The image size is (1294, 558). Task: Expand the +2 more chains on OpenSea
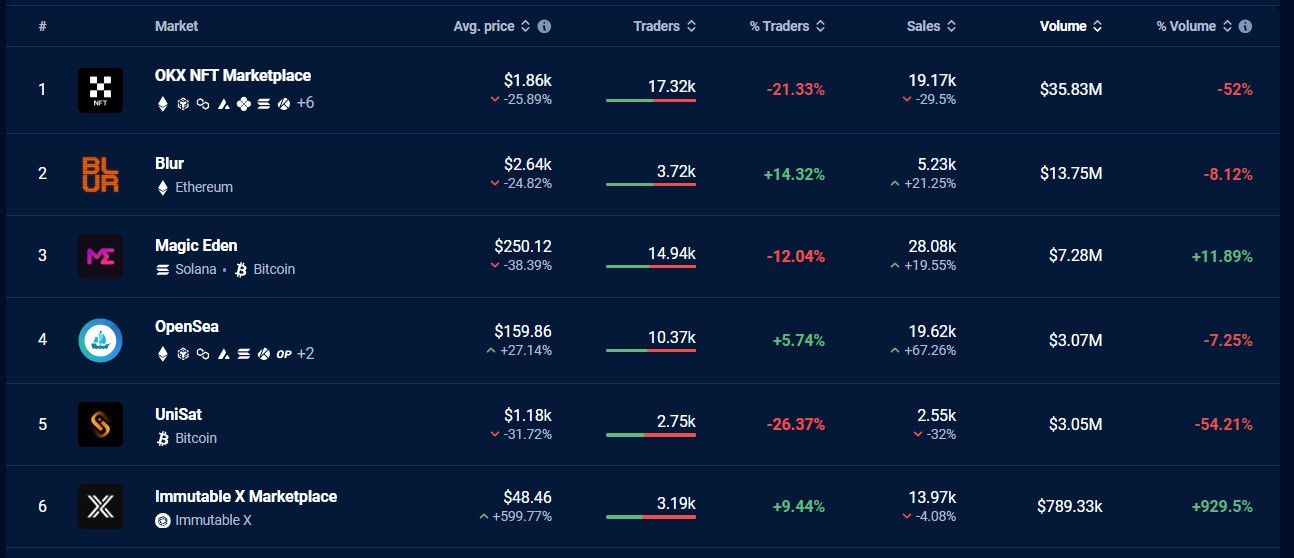tap(305, 353)
